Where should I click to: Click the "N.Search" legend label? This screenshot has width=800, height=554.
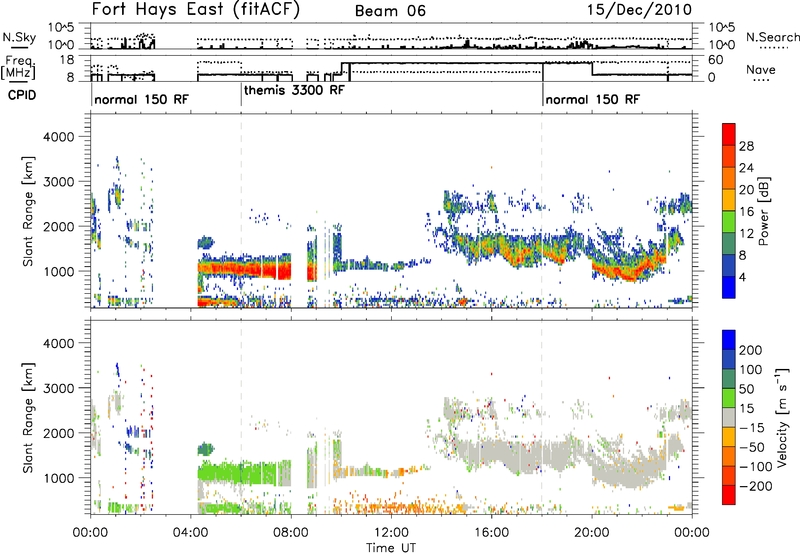pos(772,37)
